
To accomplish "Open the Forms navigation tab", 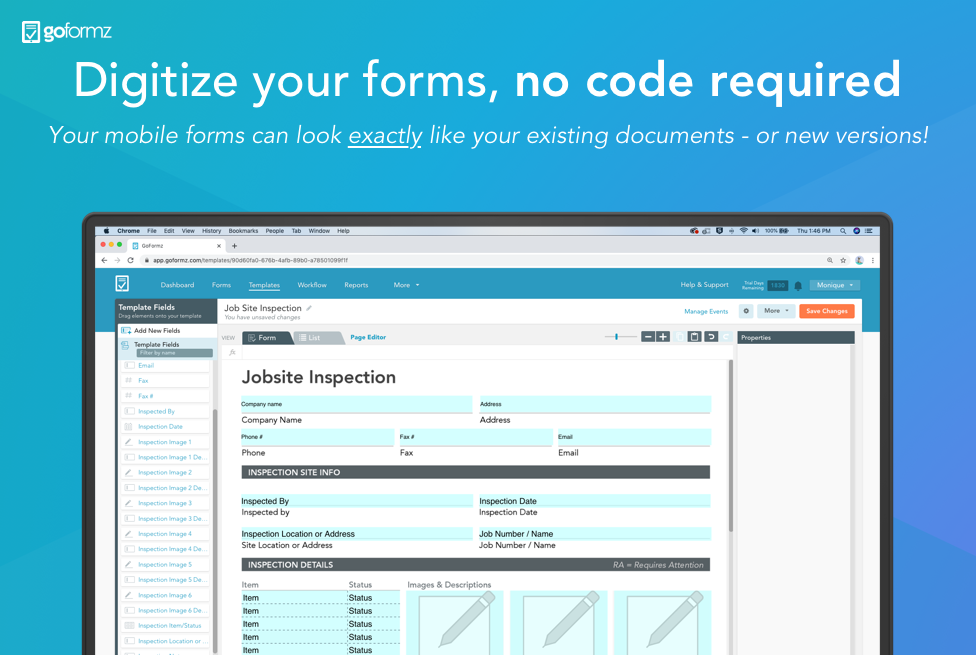I will [x=221, y=285].
